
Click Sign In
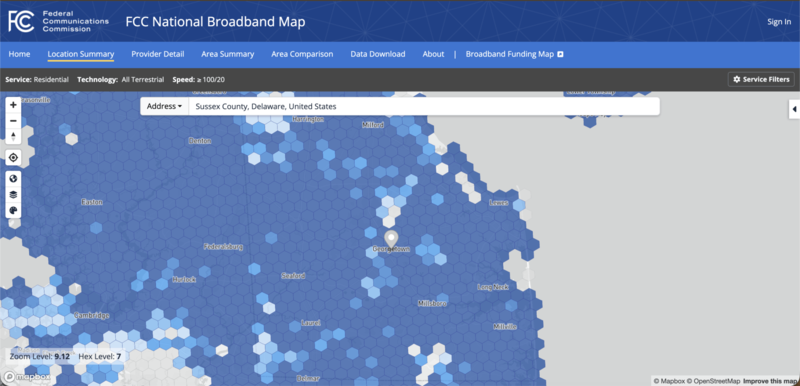point(779,22)
